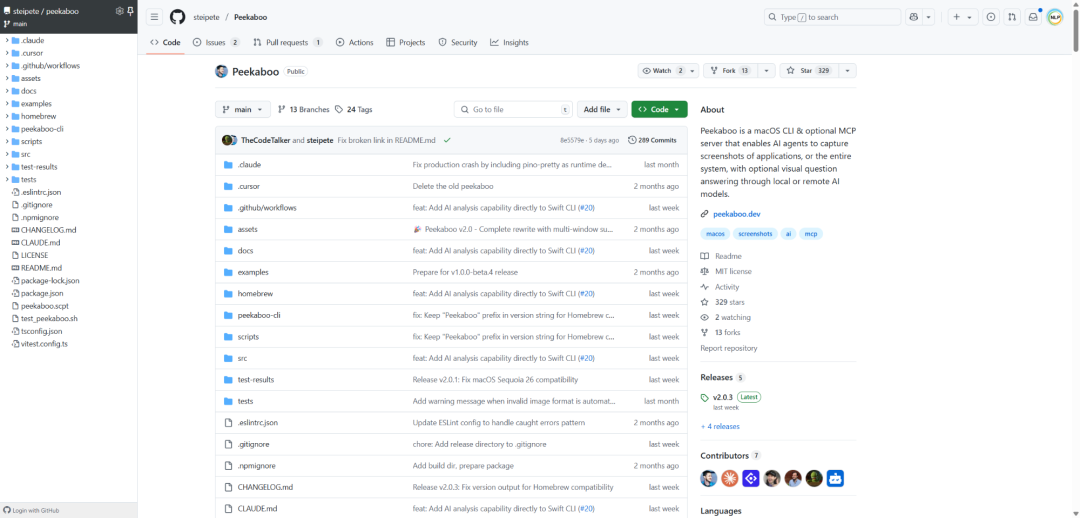Click the green check commit status icon
This screenshot has height=518, width=1080.
pos(447,140)
